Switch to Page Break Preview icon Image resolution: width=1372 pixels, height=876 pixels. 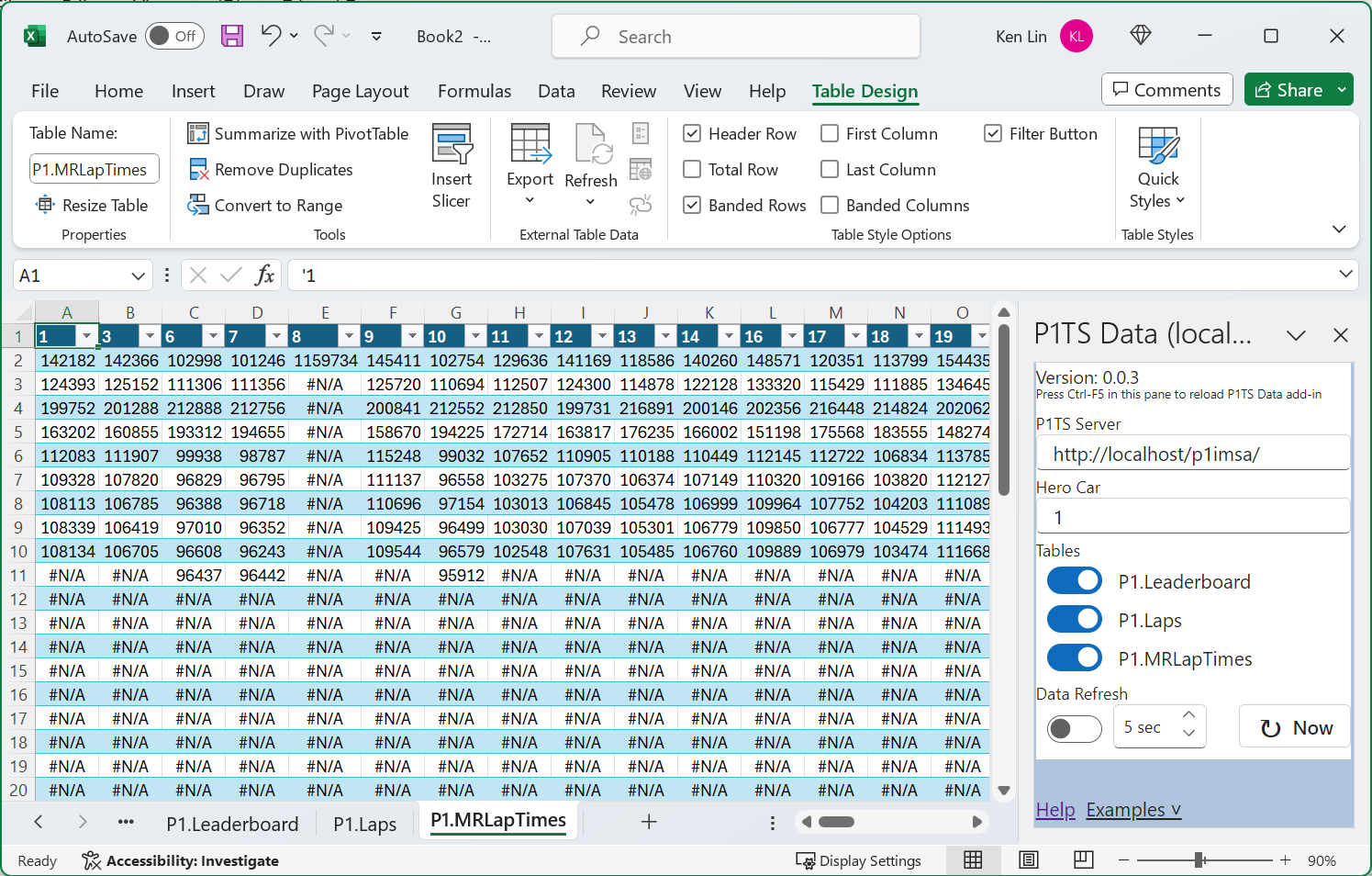1084,859
